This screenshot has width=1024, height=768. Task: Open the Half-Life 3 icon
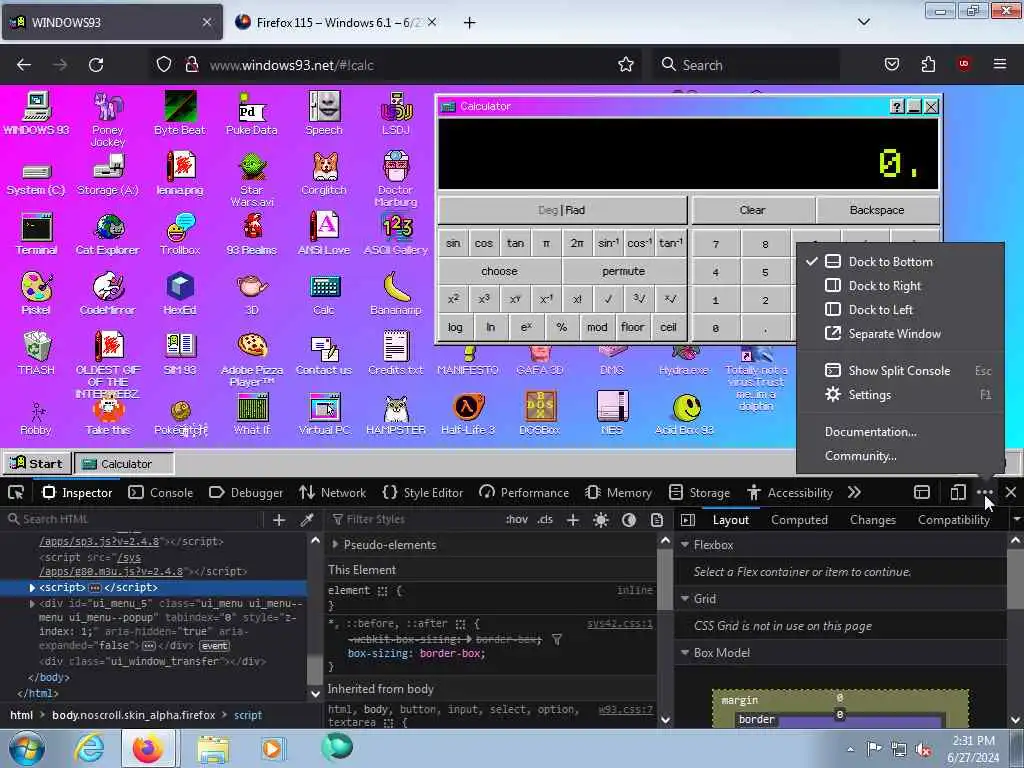point(468,413)
